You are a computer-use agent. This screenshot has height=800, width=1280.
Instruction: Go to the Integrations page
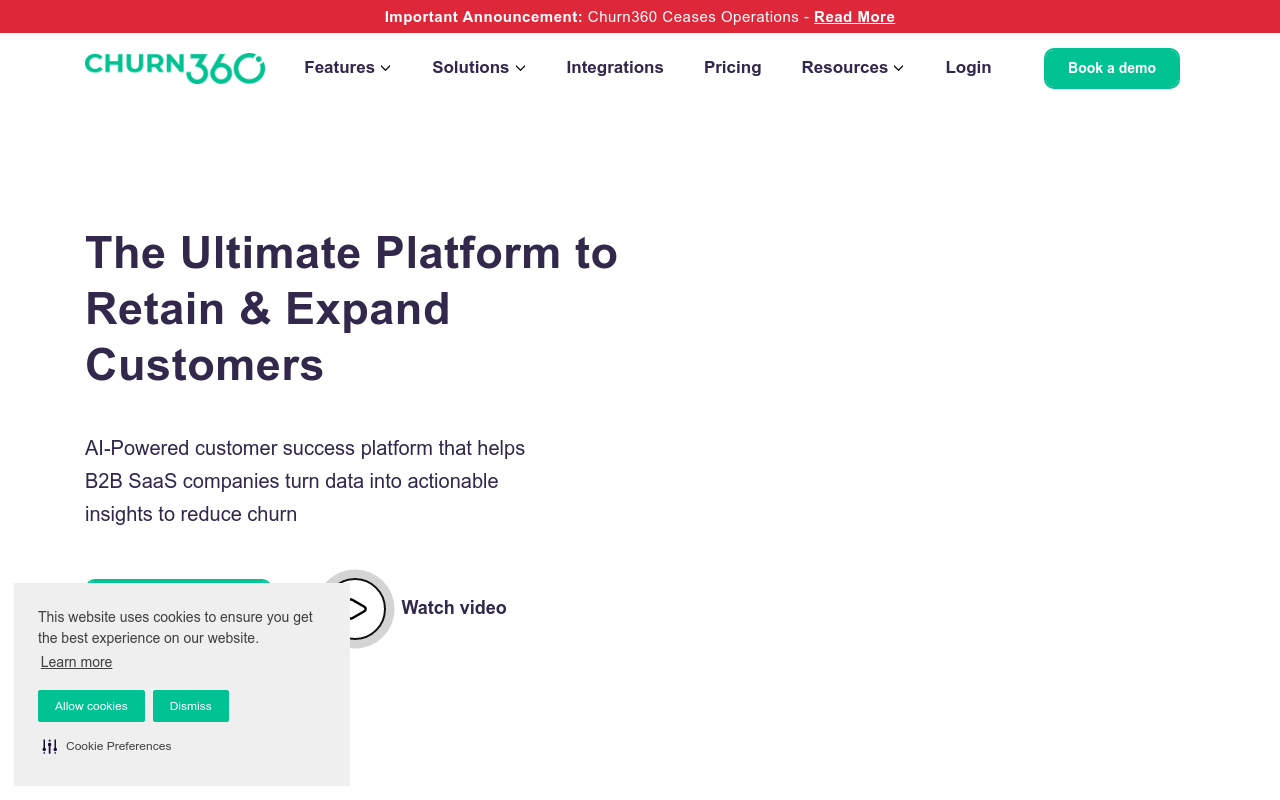click(615, 68)
